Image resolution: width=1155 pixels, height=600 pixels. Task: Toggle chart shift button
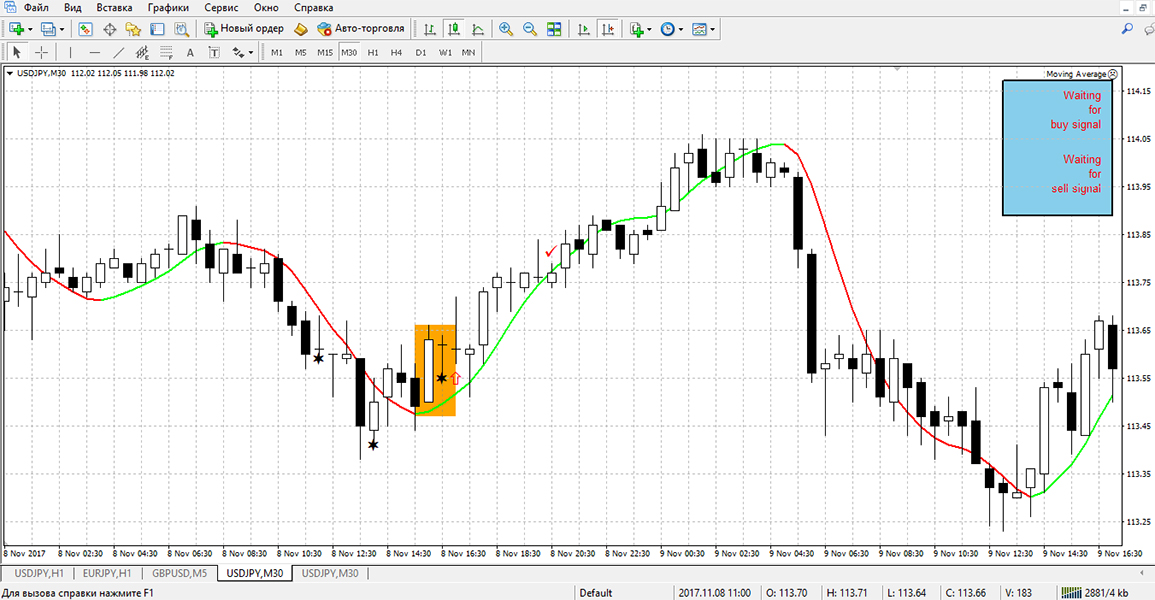coord(608,29)
